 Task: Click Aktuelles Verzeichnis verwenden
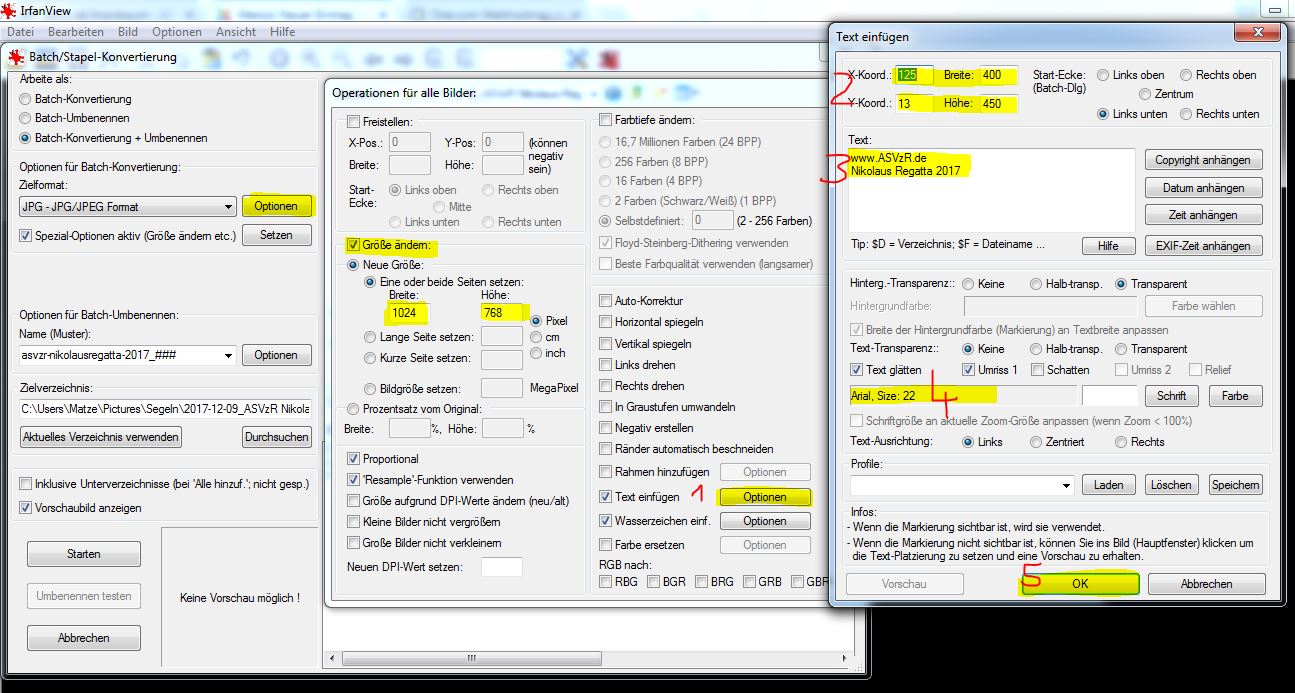(101, 437)
